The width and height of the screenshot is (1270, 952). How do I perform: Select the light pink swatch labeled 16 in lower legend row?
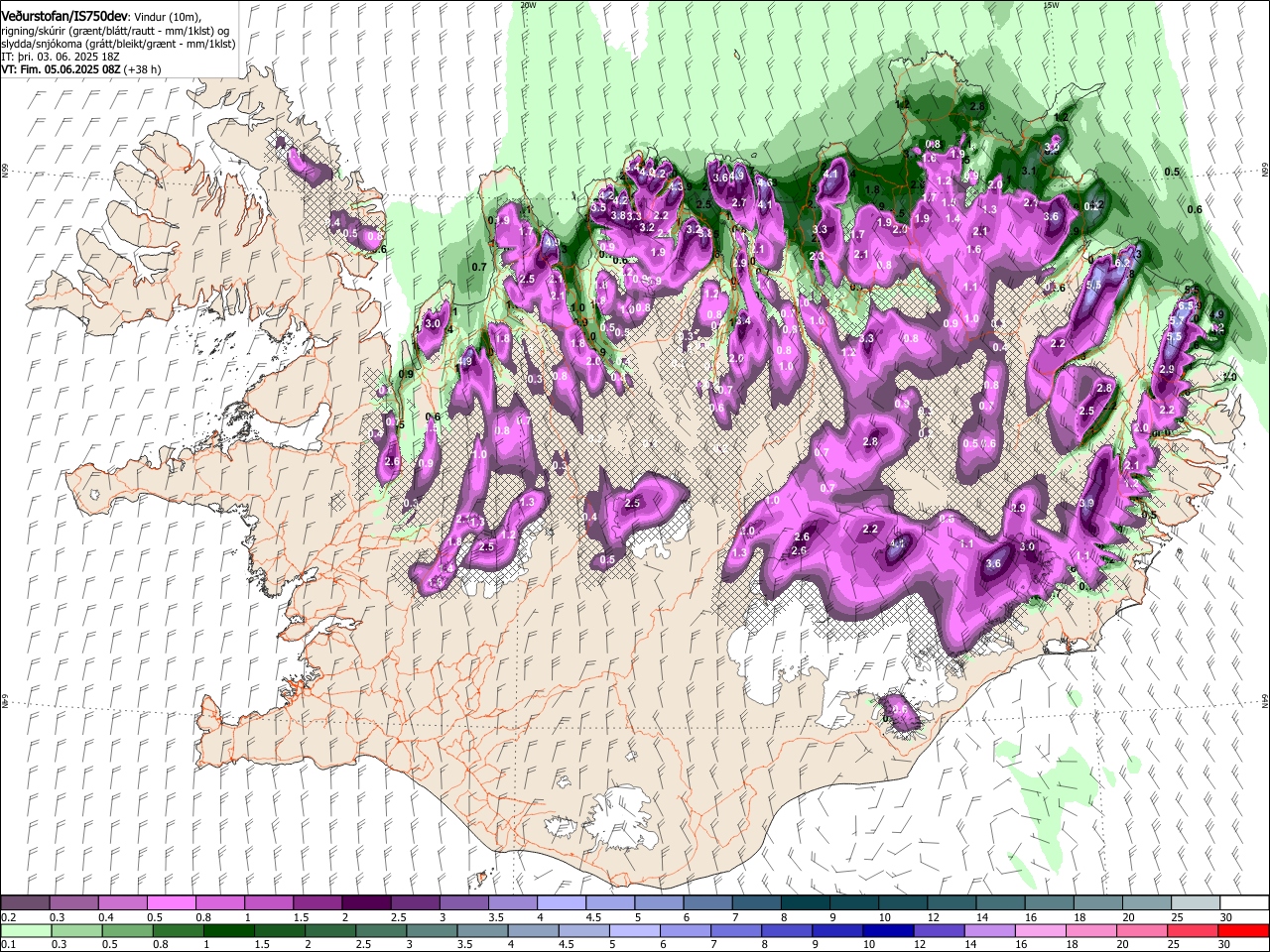tap(1041, 930)
